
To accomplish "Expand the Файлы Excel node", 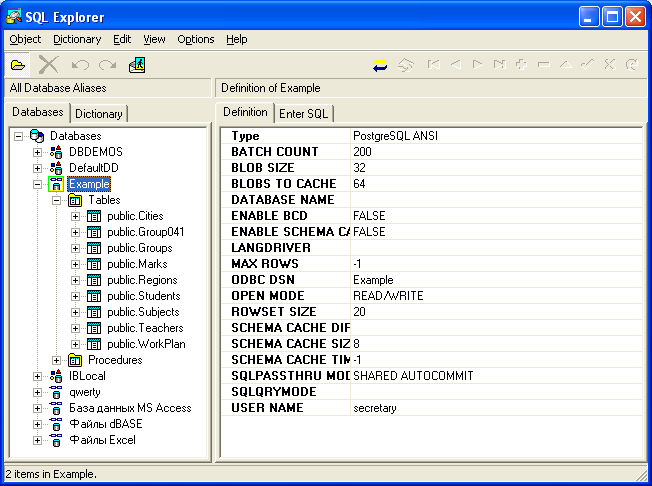I will (x=37, y=440).
